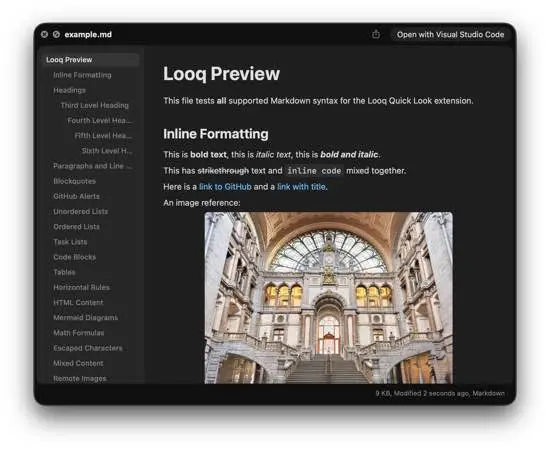Viewport: 550px width, 450px height.
Task: Click the file info text in status bar
Action: tap(440, 393)
